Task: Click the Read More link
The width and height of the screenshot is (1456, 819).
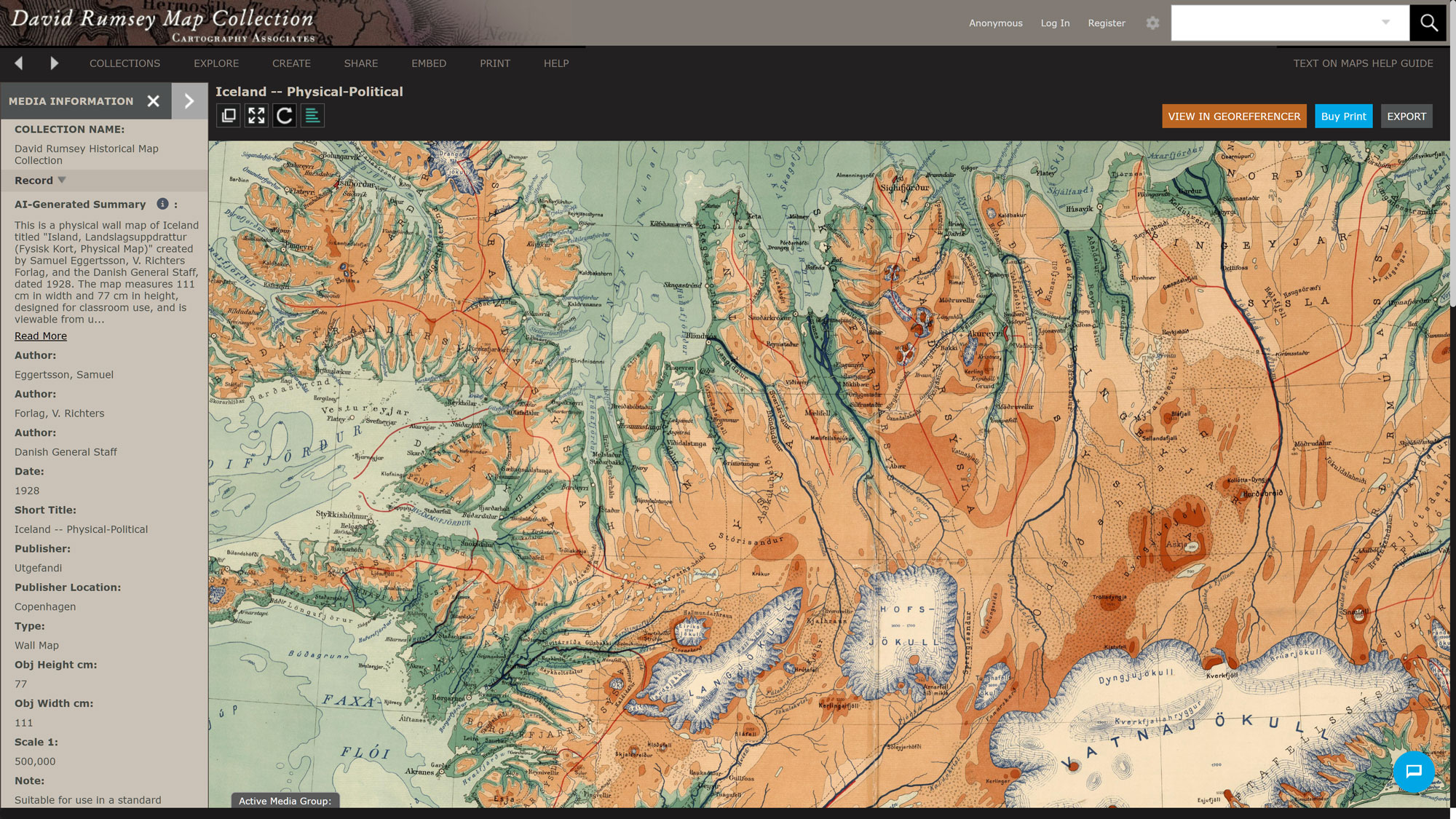Action: (41, 336)
